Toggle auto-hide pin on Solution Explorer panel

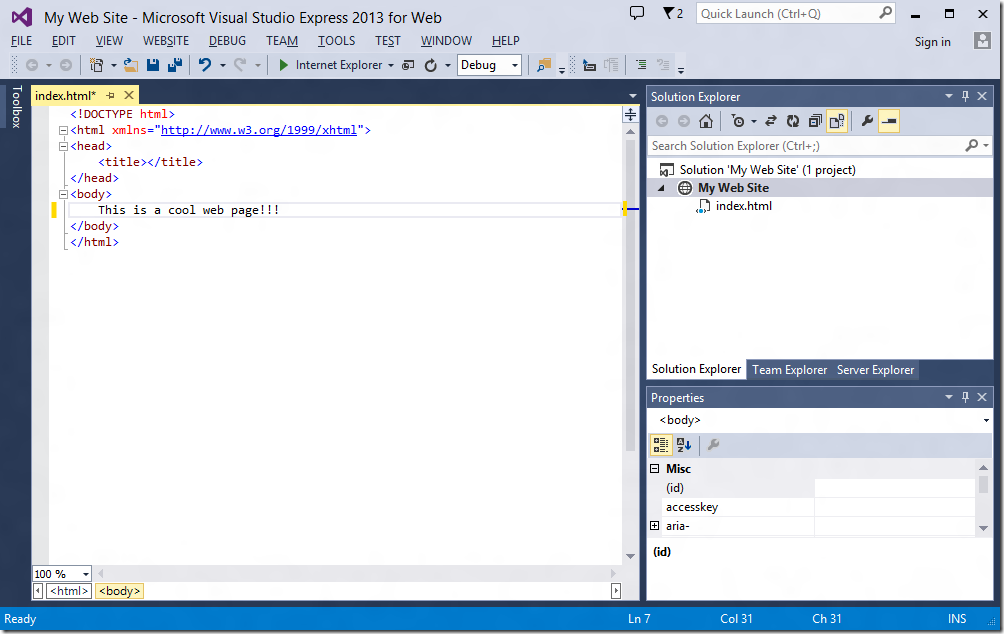click(966, 96)
